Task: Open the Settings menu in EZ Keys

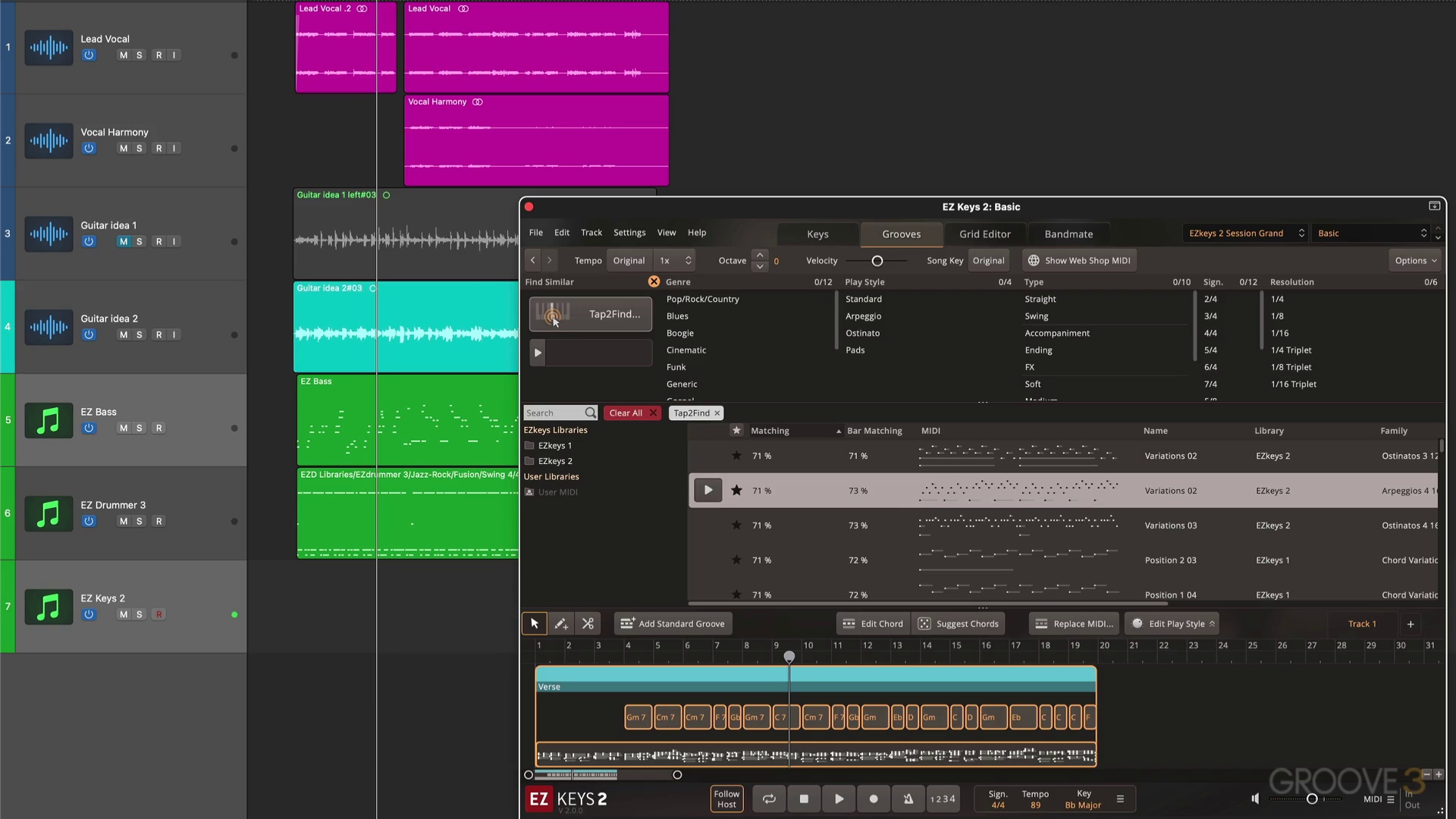Action: tap(629, 233)
